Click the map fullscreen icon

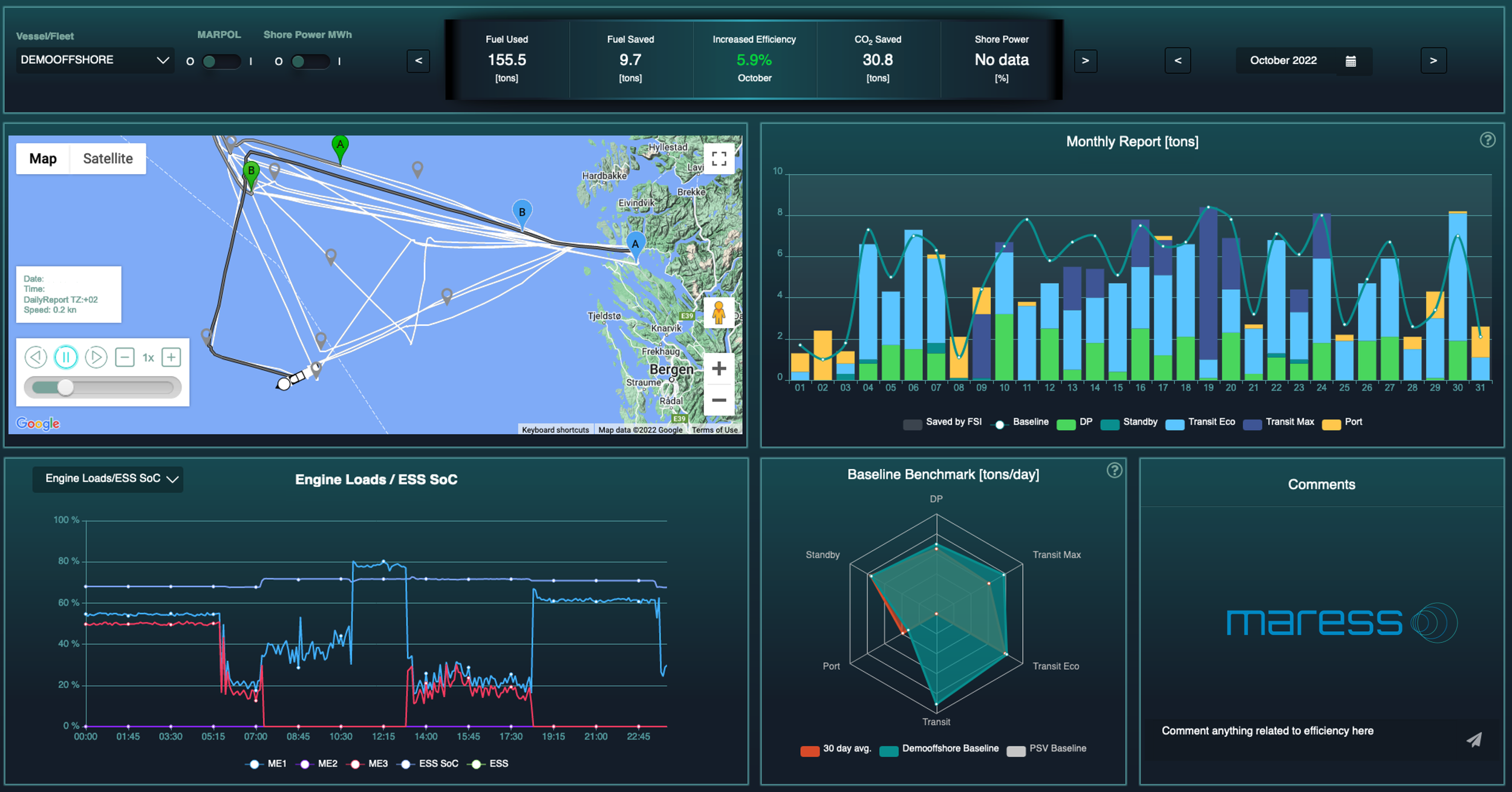coord(719,159)
